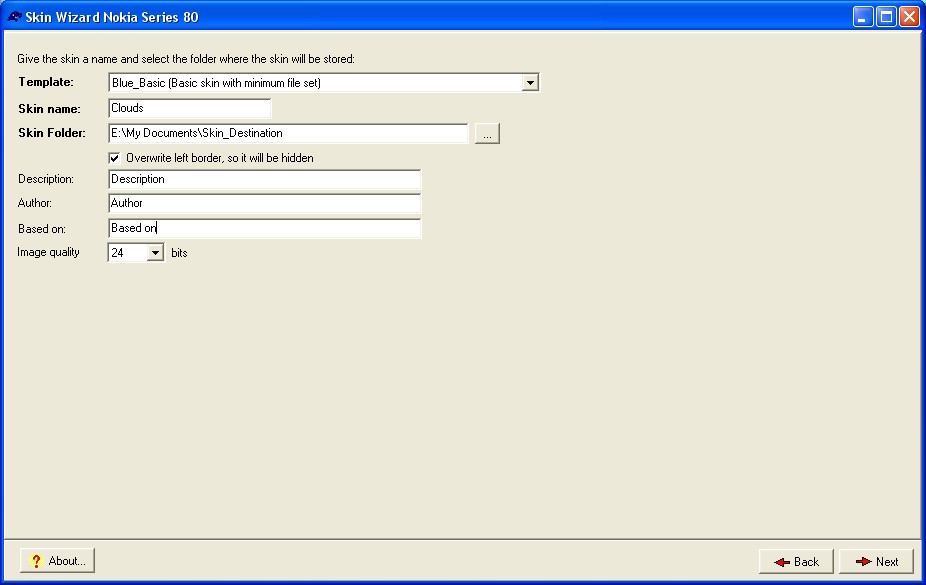Click the Skin Folder path field
This screenshot has height=585, width=926.
coord(288,133)
